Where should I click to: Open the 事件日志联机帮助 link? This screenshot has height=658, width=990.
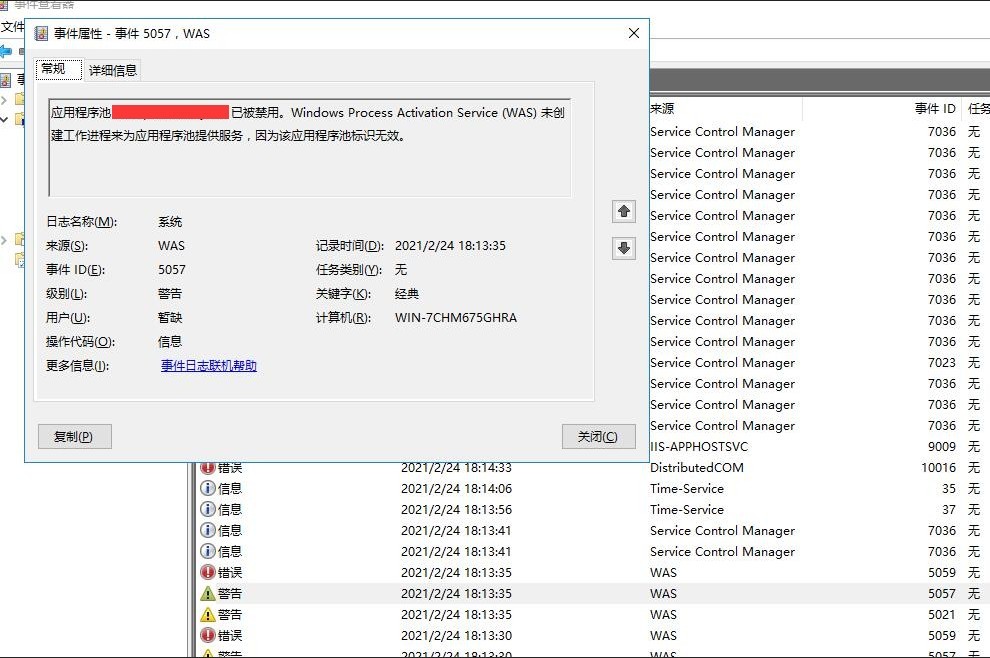(209, 366)
